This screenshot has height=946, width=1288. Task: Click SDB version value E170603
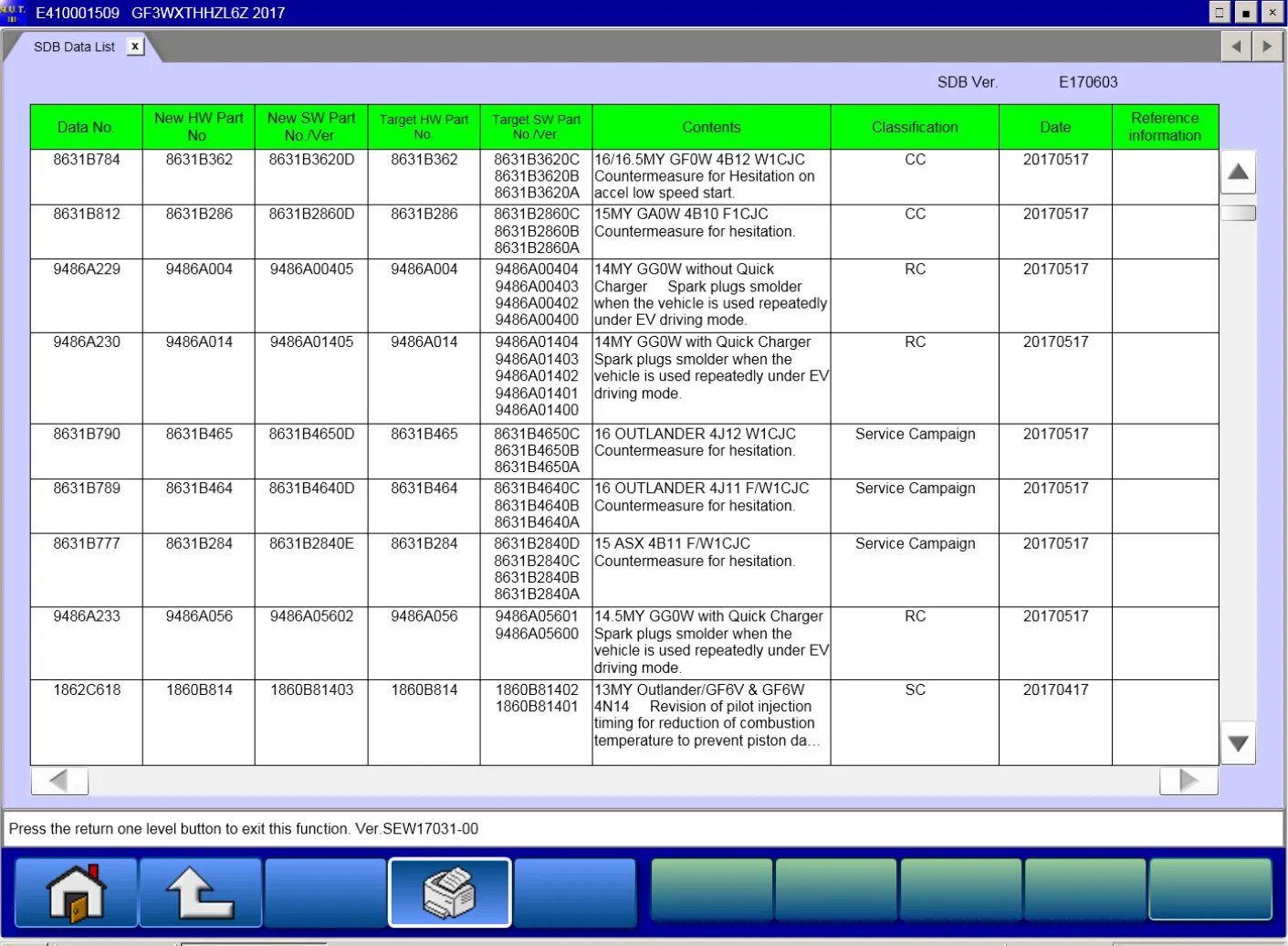click(x=1088, y=82)
